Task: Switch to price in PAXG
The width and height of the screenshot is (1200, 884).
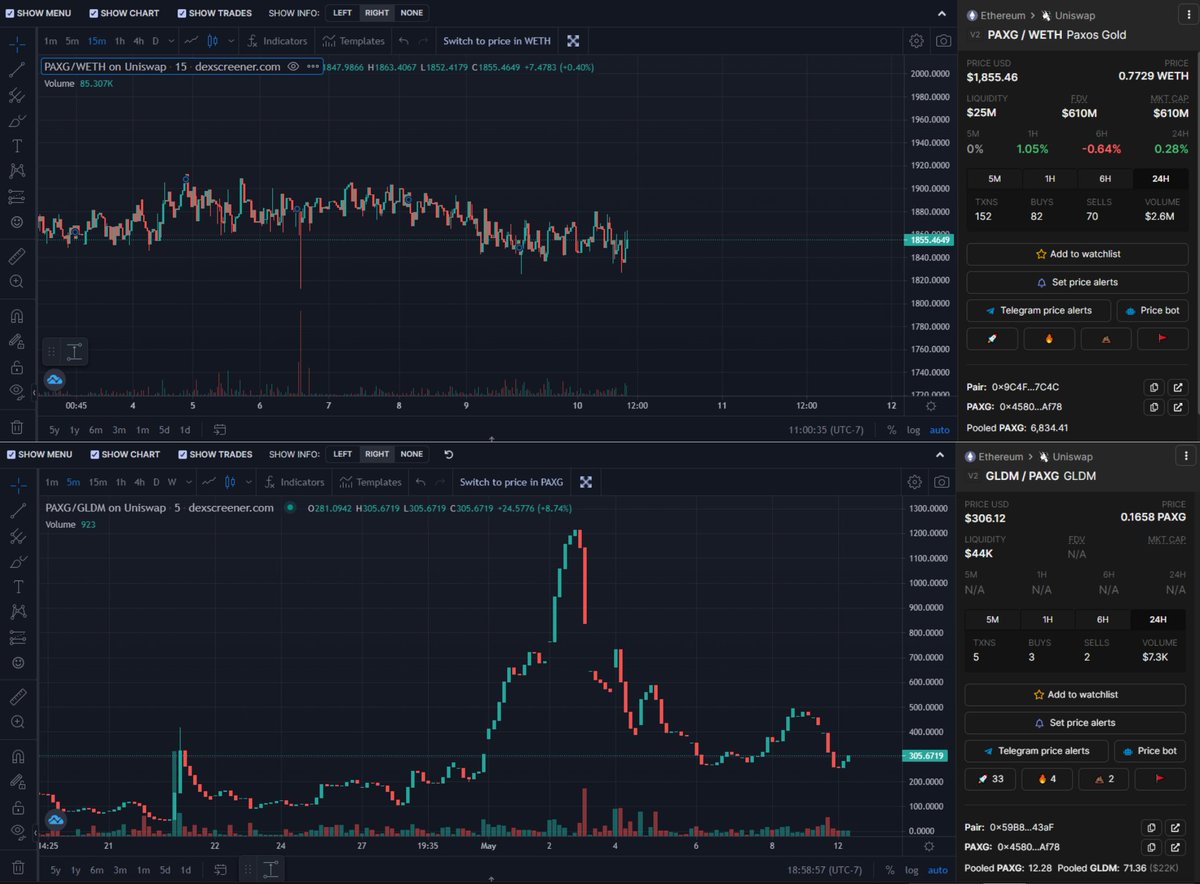Action: click(511, 482)
